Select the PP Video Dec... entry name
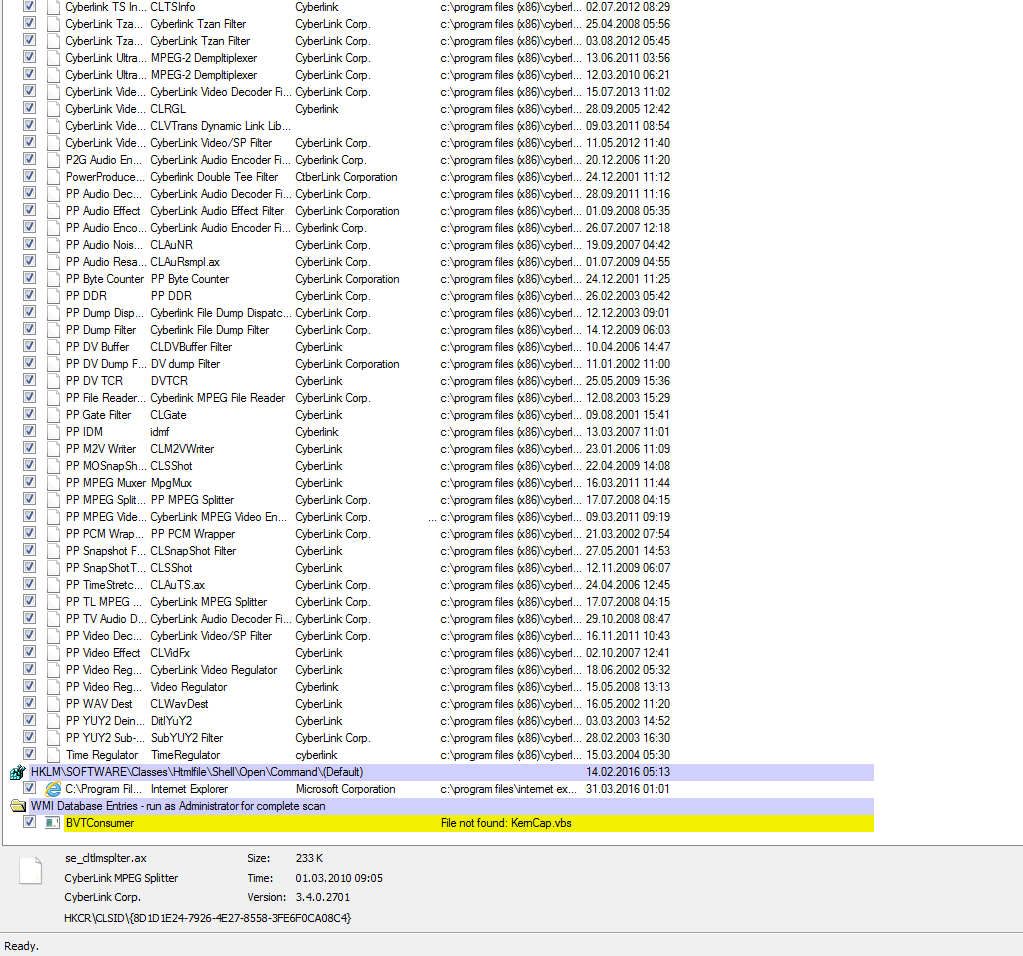Screen dimensions: 1023x956 104,636
